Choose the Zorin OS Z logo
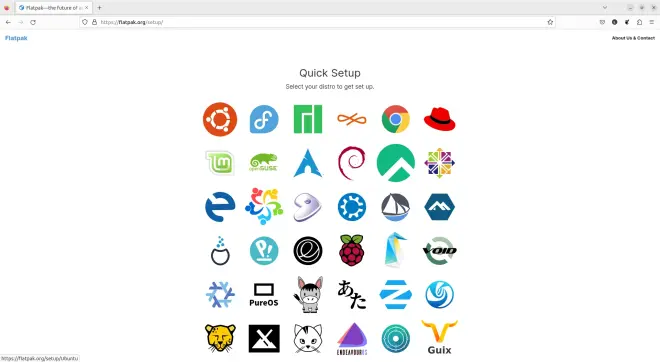 [396, 295]
